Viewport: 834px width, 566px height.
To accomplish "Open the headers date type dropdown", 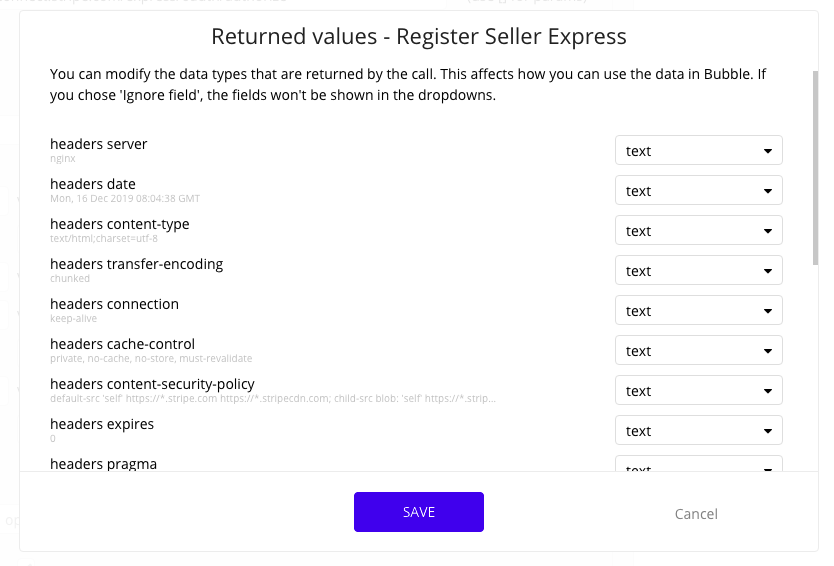I will [x=698, y=191].
